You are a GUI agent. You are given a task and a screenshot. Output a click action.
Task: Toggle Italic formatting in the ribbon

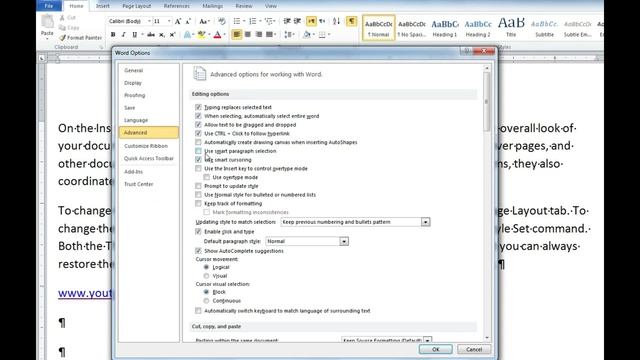coord(124,35)
